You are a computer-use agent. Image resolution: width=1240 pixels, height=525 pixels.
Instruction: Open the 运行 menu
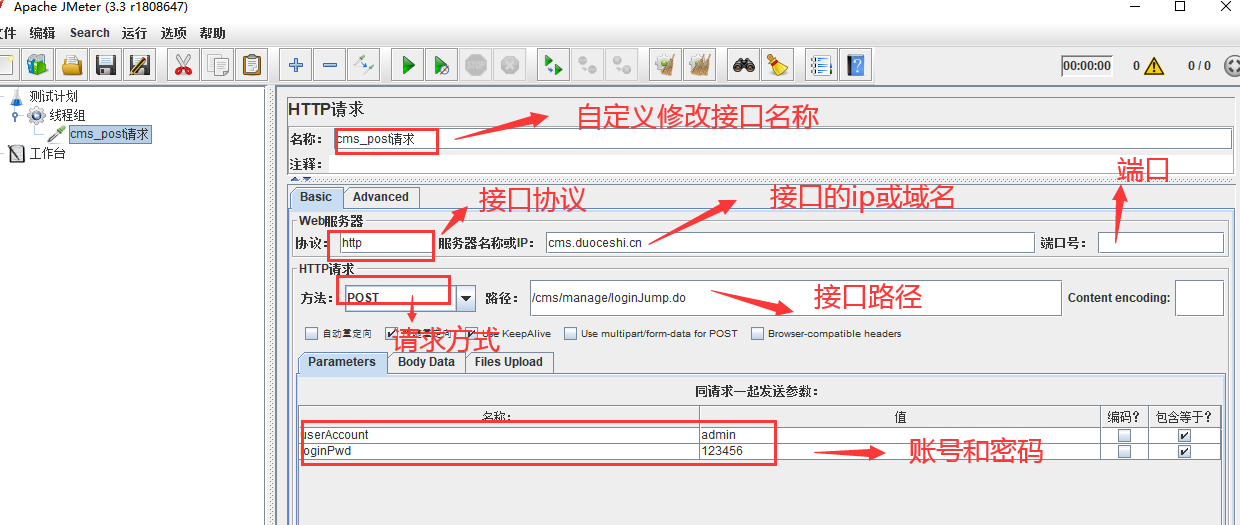coord(135,33)
